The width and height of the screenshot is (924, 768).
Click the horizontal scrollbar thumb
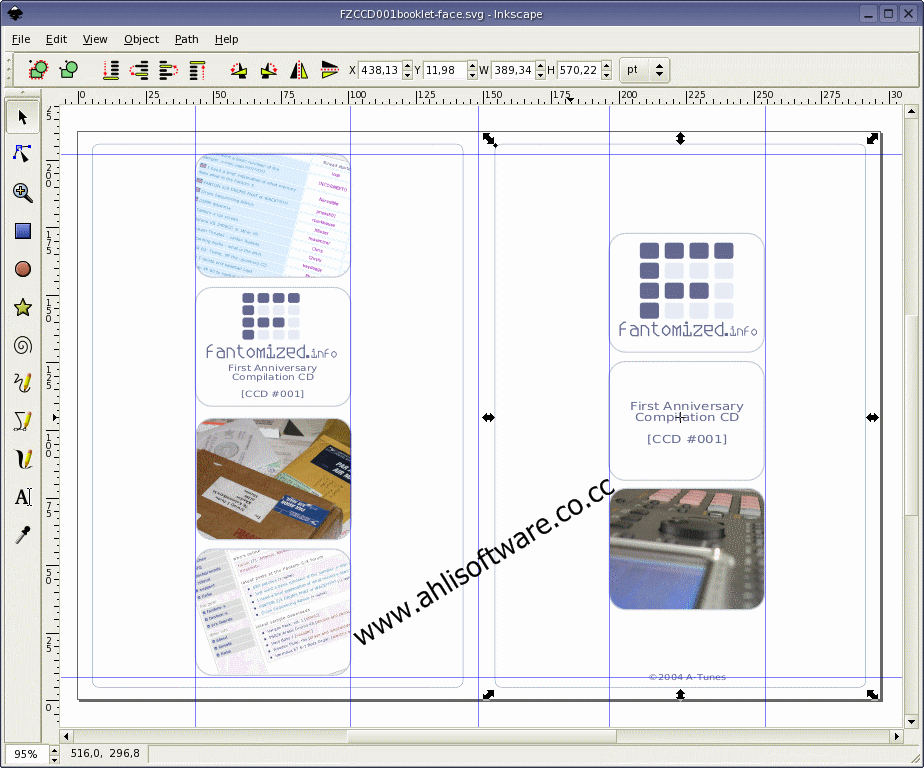click(481, 736)
